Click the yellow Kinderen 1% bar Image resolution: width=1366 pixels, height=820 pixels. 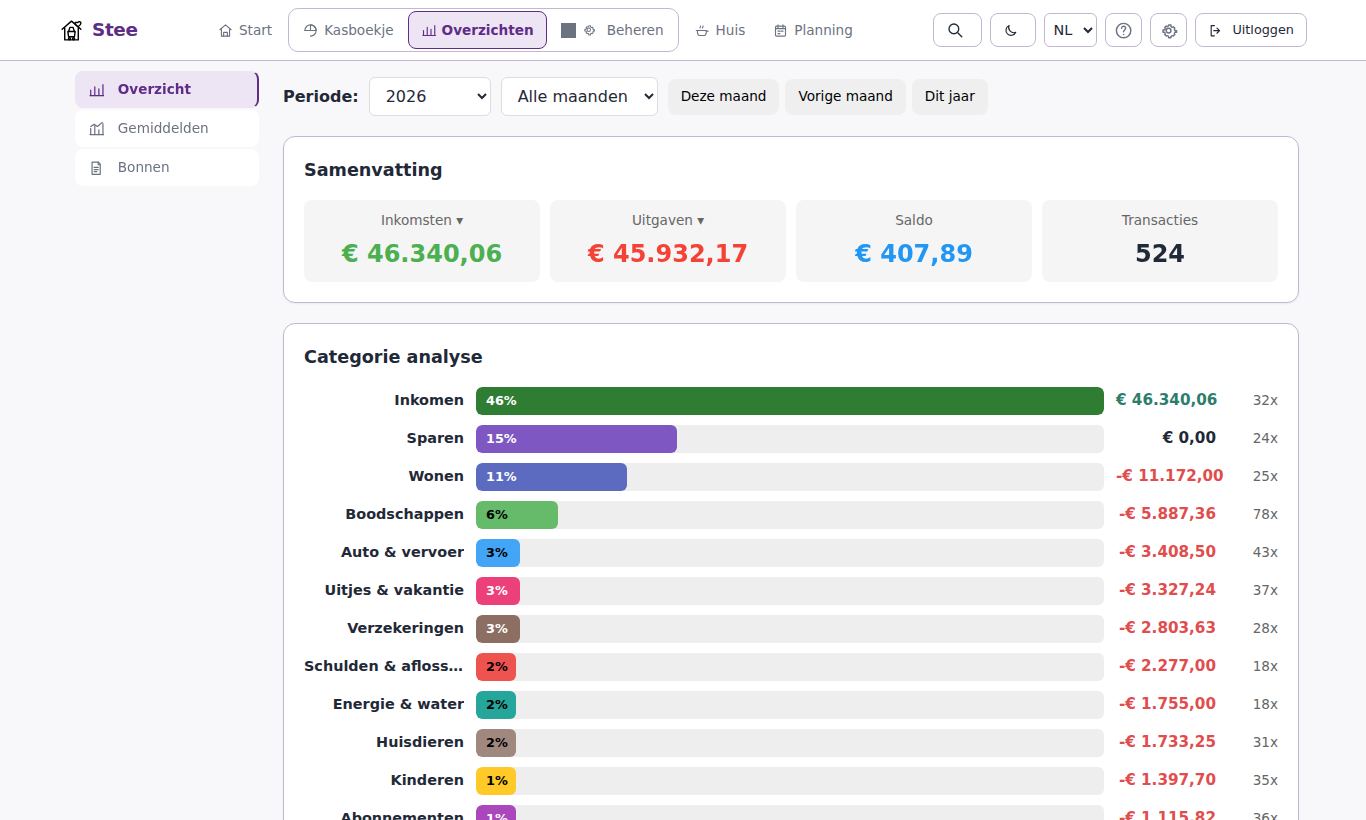496,780
